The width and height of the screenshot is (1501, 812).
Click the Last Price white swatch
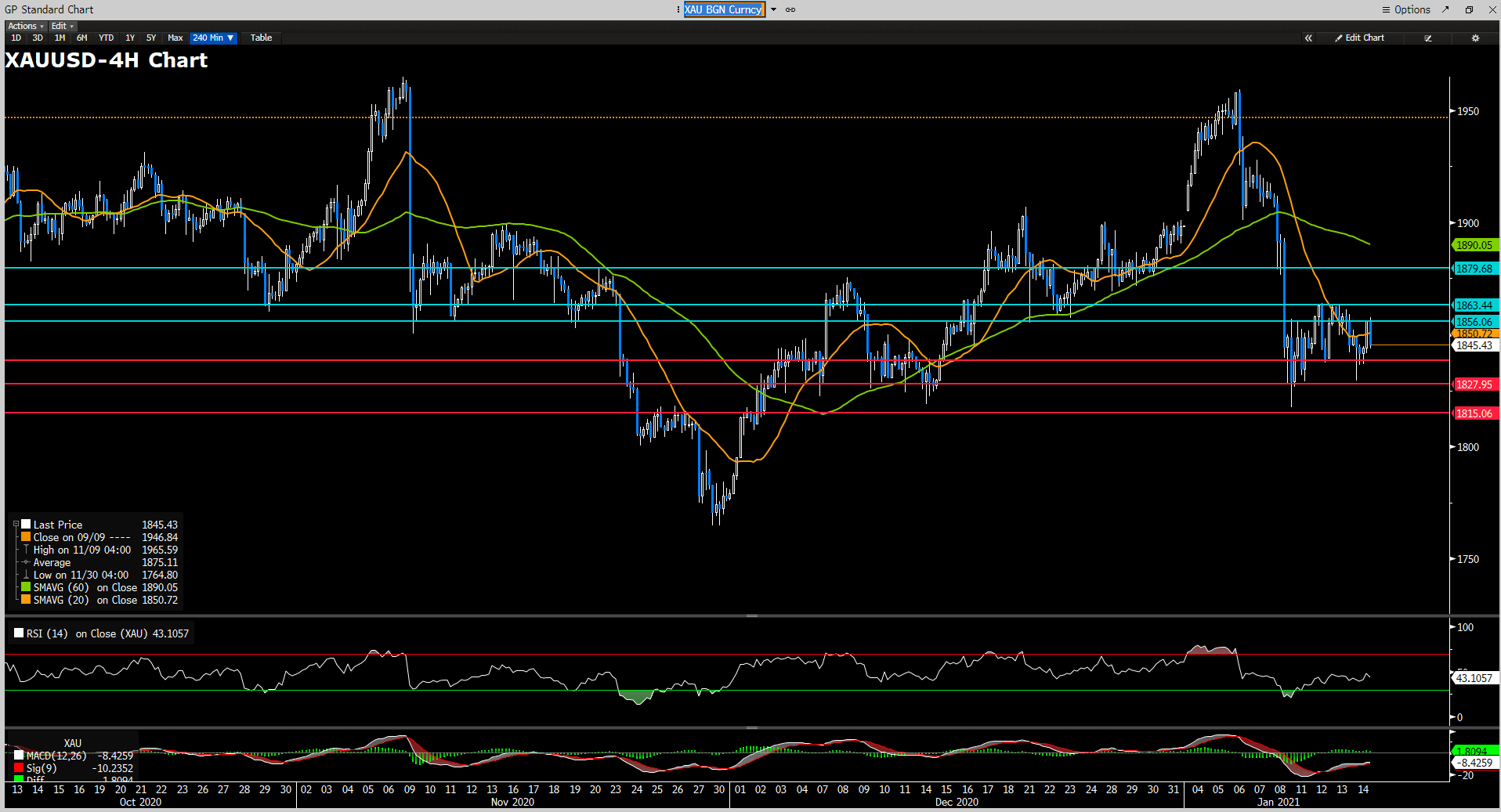pyautogui.click(x=26, y=525)
